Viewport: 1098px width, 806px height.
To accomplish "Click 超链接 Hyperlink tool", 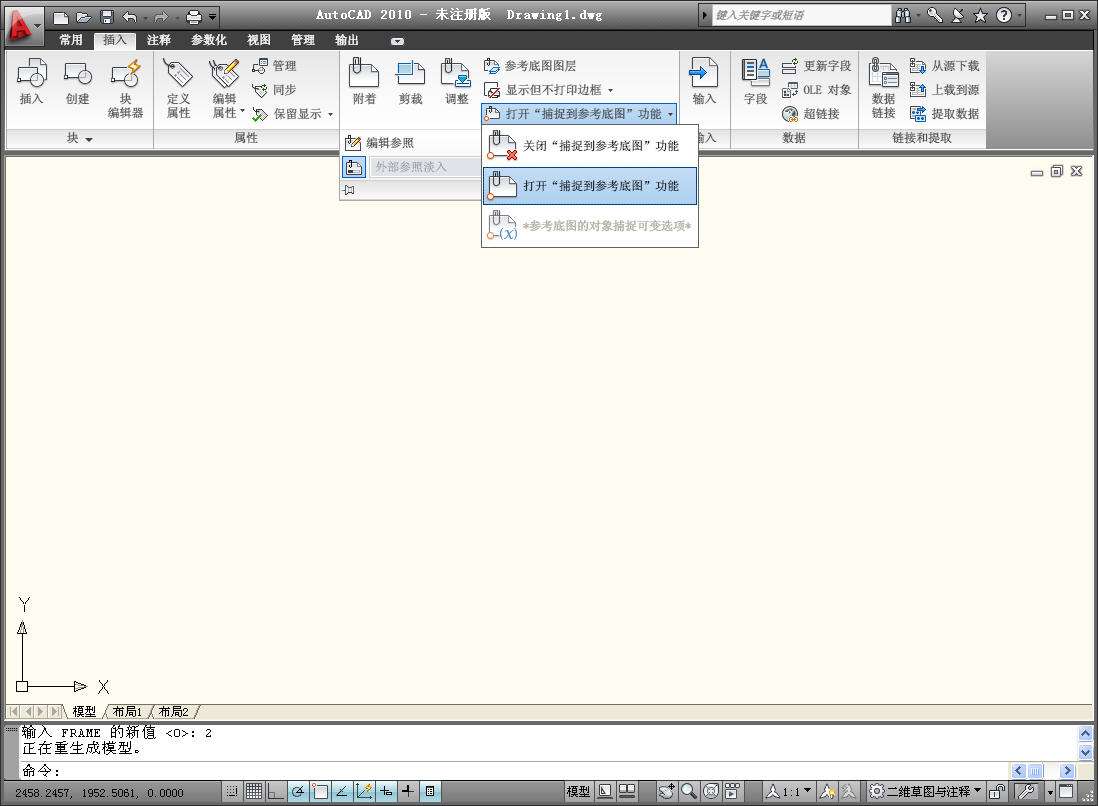I will coord(811,113).
